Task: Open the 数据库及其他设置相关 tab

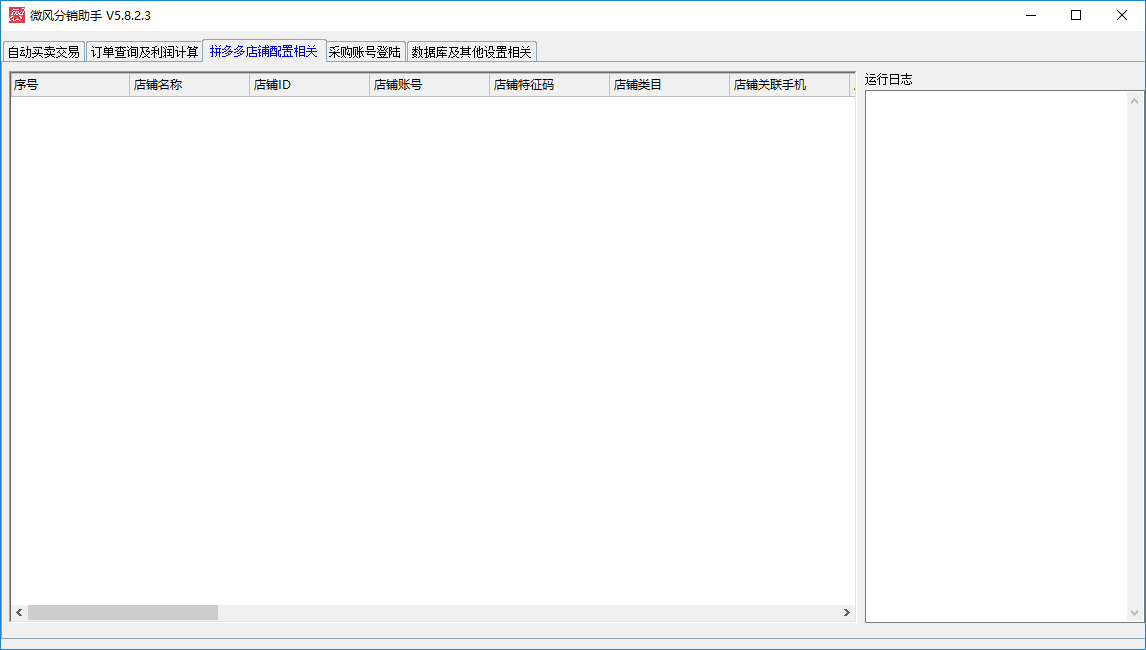Action: [471, 52]
